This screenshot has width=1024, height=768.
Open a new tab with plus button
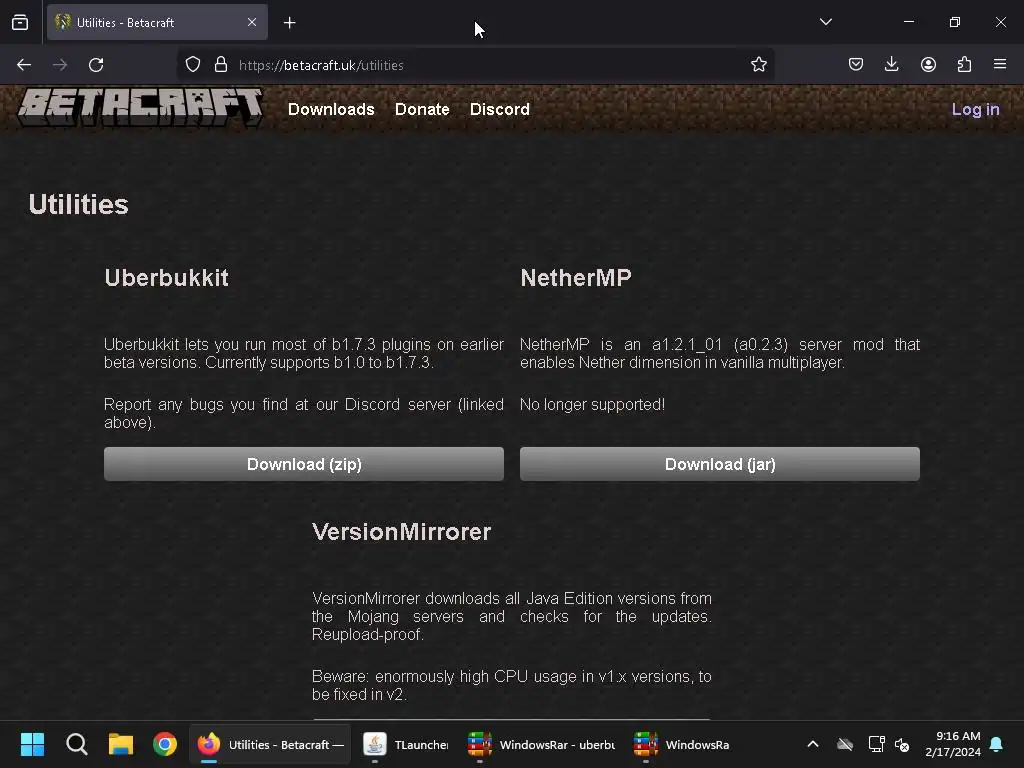289,23
